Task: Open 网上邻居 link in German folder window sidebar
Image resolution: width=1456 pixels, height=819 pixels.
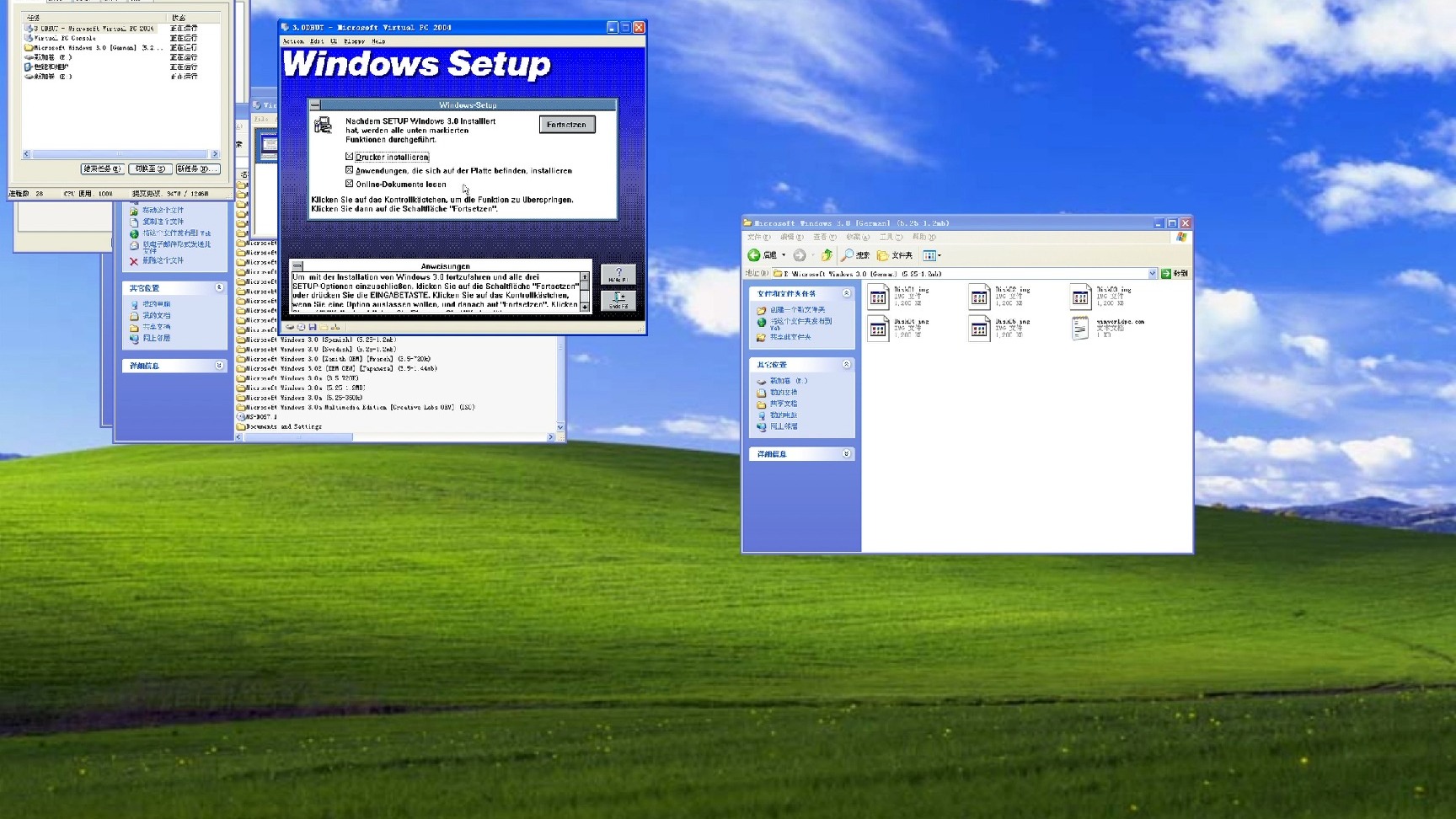Action: click(x=784, y=427)
